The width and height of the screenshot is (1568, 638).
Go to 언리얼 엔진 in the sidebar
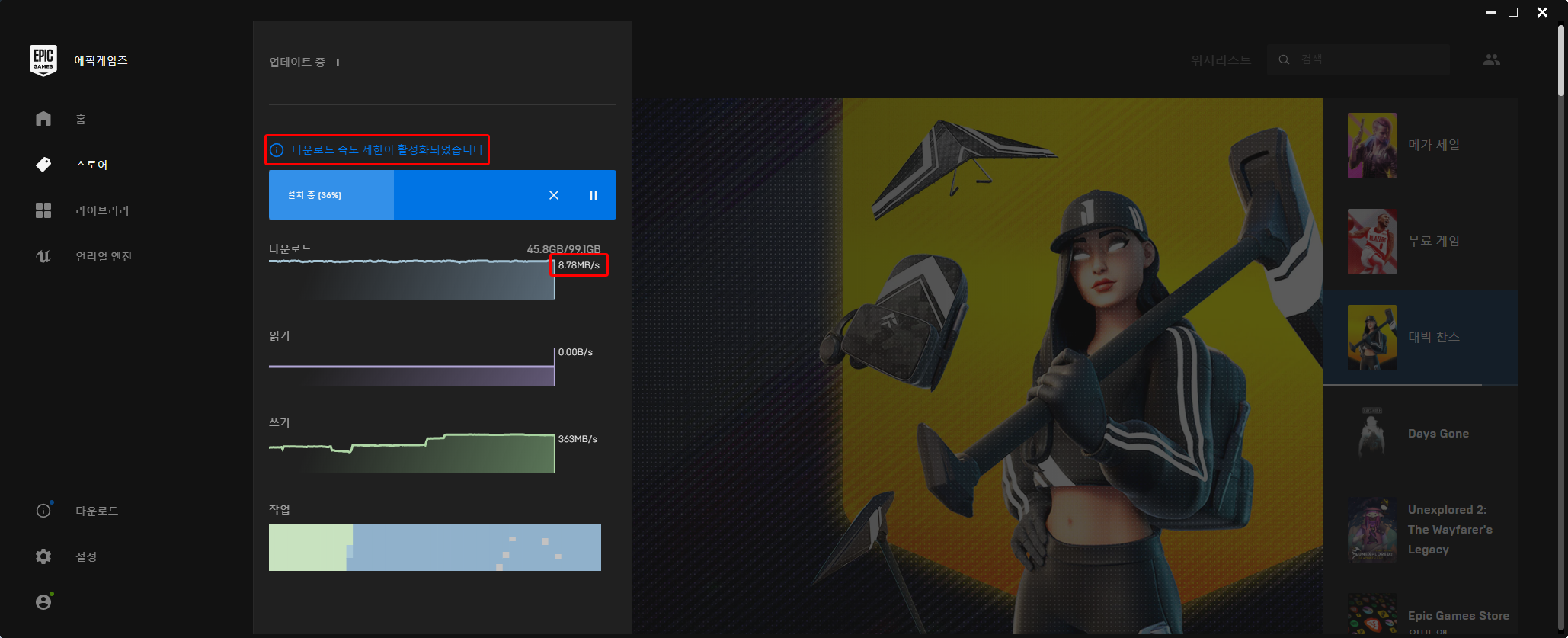104,256
